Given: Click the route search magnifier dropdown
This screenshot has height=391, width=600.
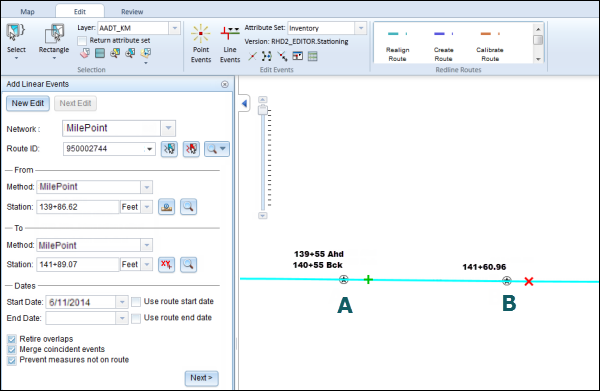Looking at the screenshot, I should click(x=217, y=149).
